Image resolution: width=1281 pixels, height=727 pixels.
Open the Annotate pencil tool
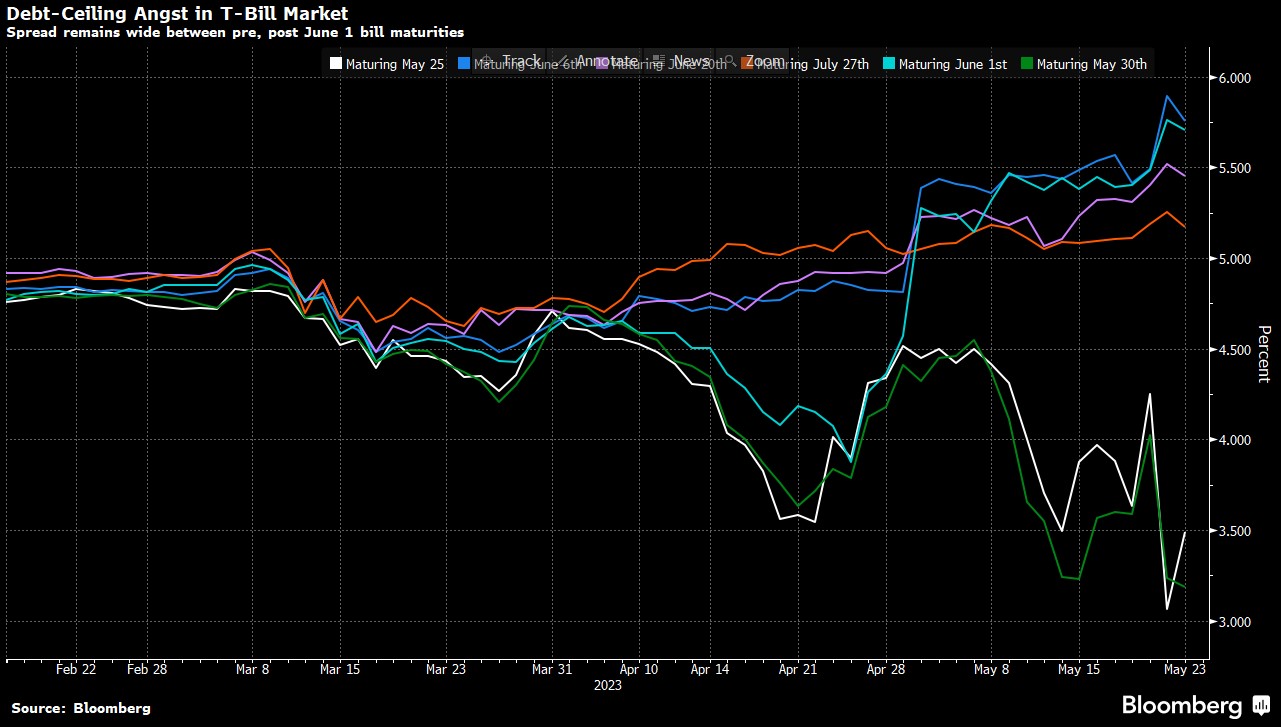click(x=596, y=61)
